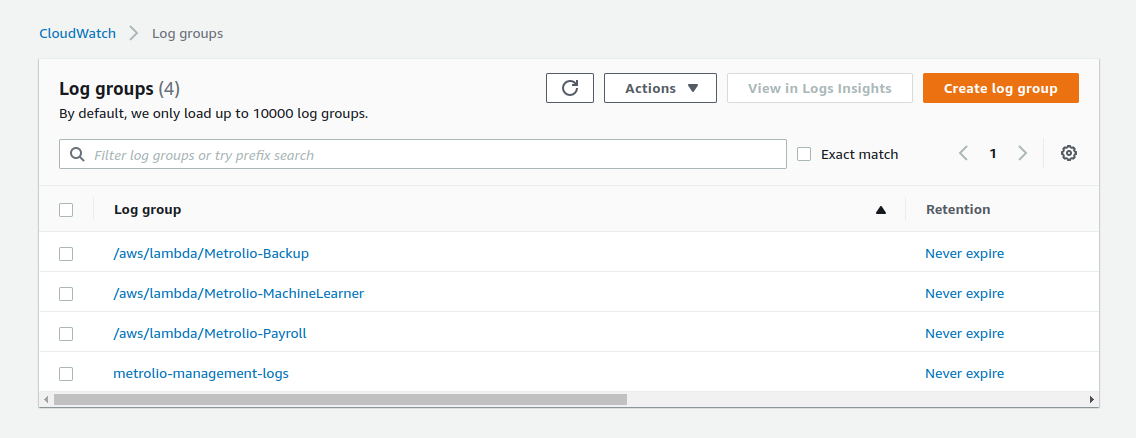Click the horizontal scrollbar right arrow
The height and width of the screenshot is (438, 1136).
pos(1091,400)
